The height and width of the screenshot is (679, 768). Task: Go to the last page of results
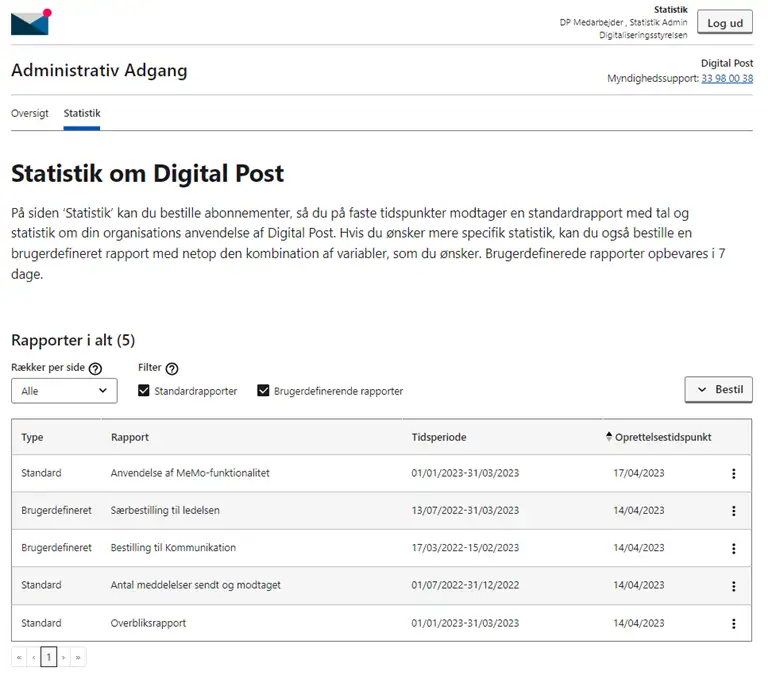coord(78,657)
